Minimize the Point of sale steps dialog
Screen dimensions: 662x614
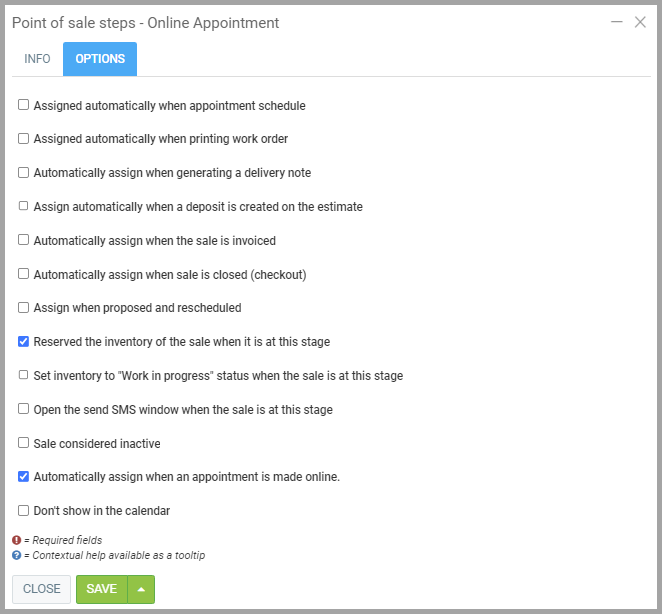[616, 22]
